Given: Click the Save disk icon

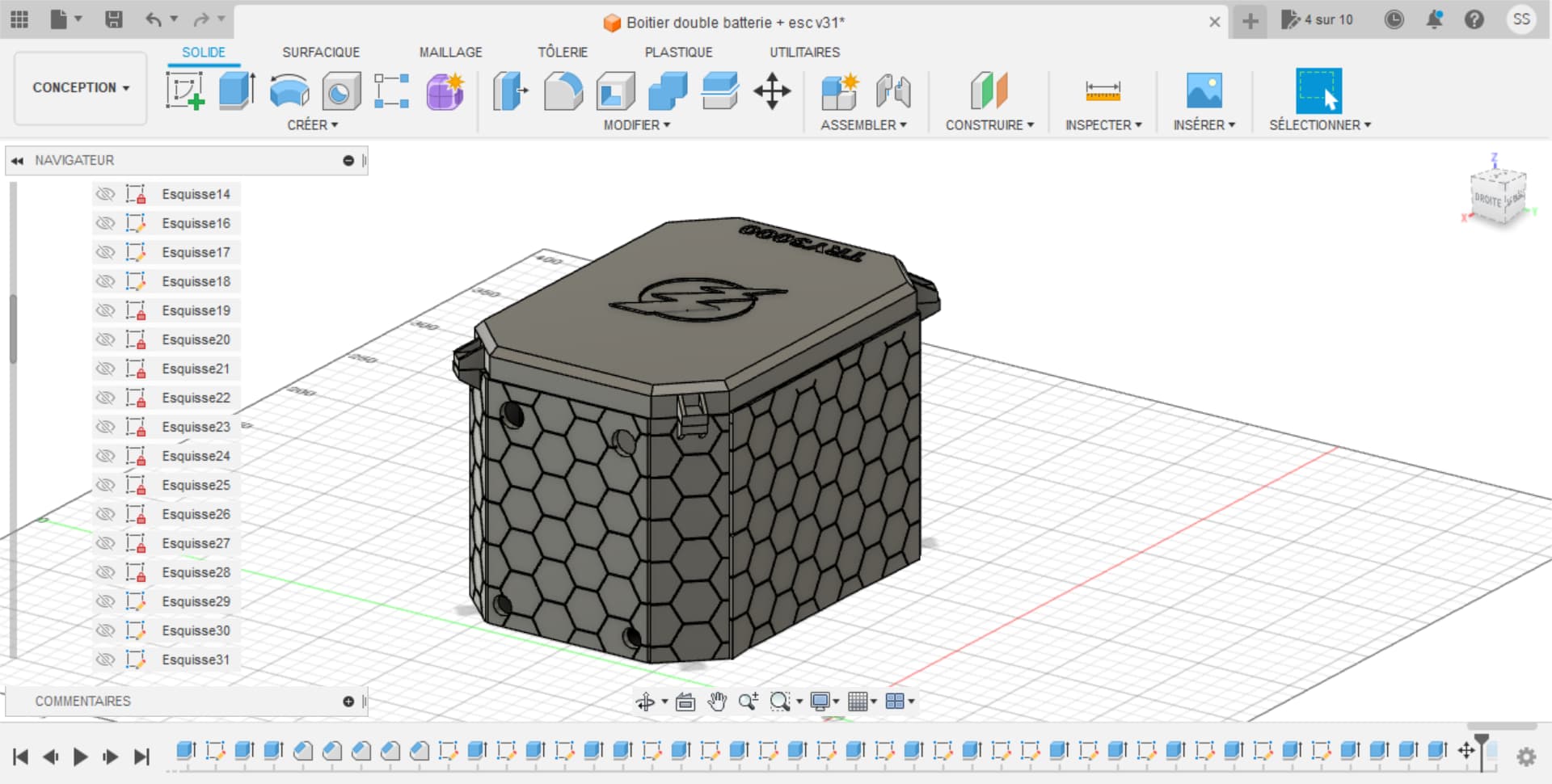Looking at the screenshot, I should coord(114,19).
